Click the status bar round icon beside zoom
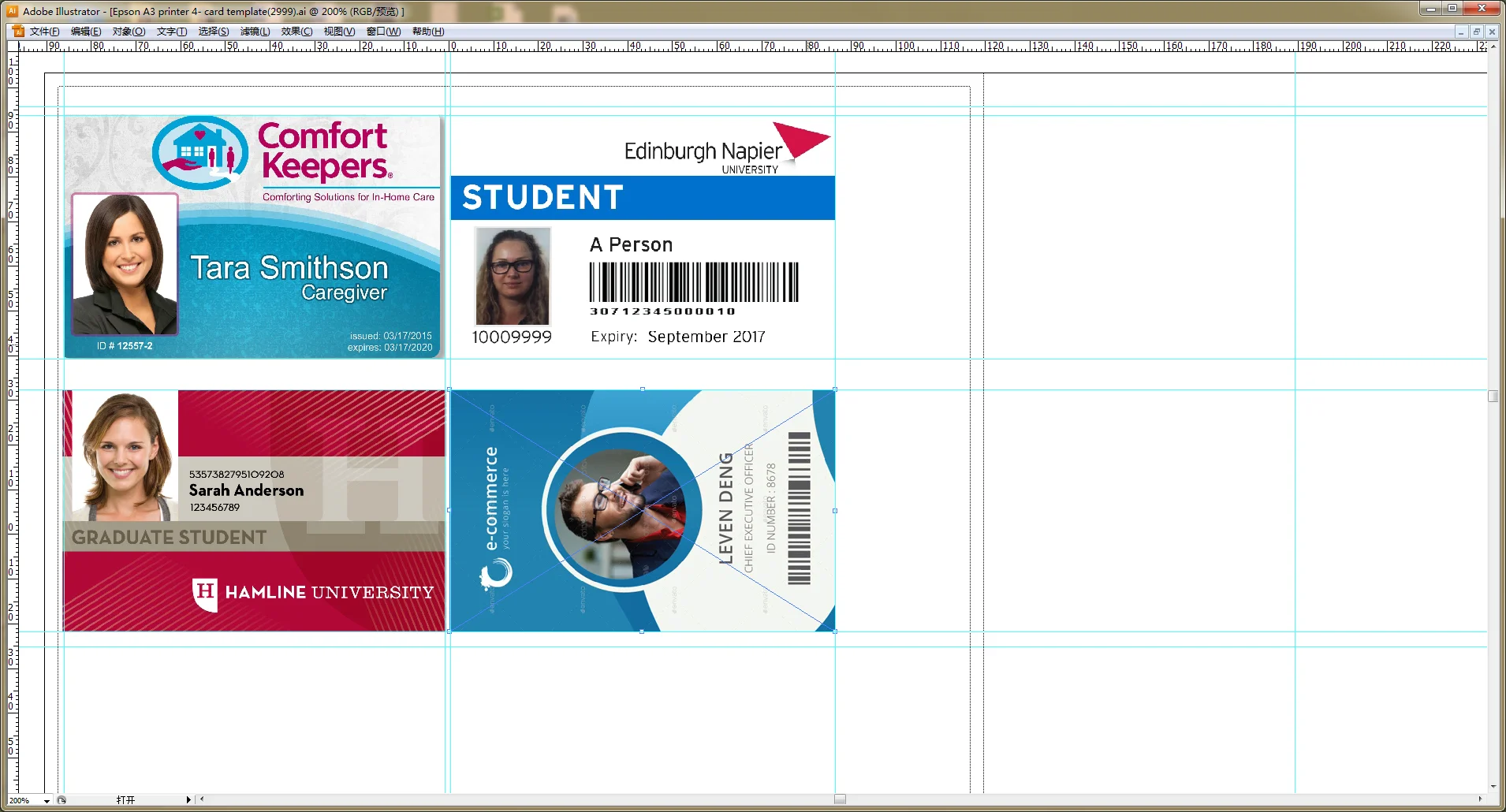This screenshot has height=812, width=1506. (x=62, y=800)
